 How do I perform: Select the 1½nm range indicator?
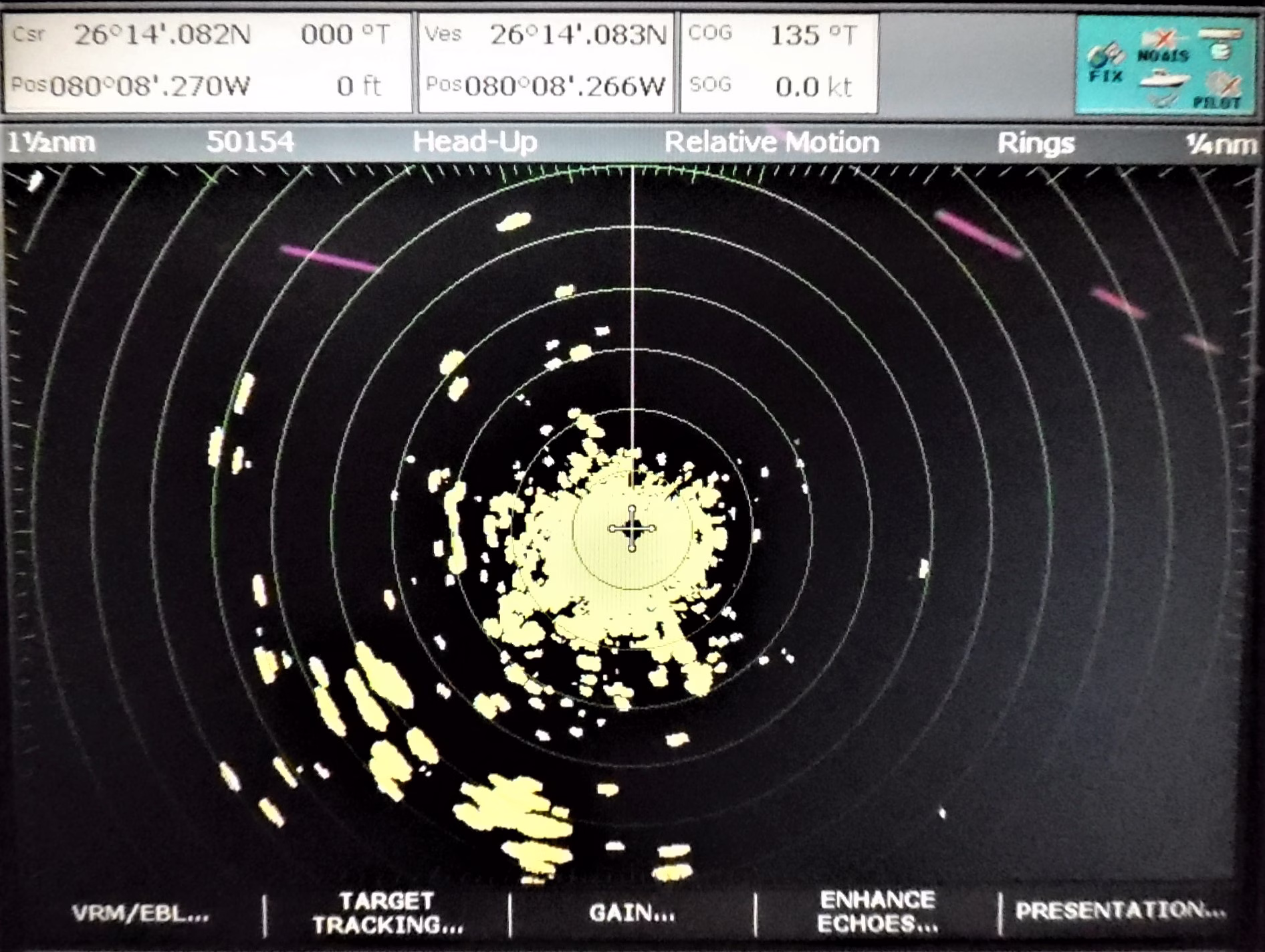click(51, 142)
